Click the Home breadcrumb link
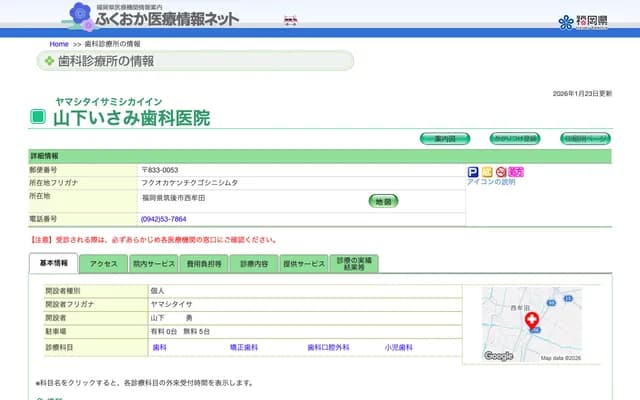Screen dimensions: 640x400 click(x=59, y=44)
